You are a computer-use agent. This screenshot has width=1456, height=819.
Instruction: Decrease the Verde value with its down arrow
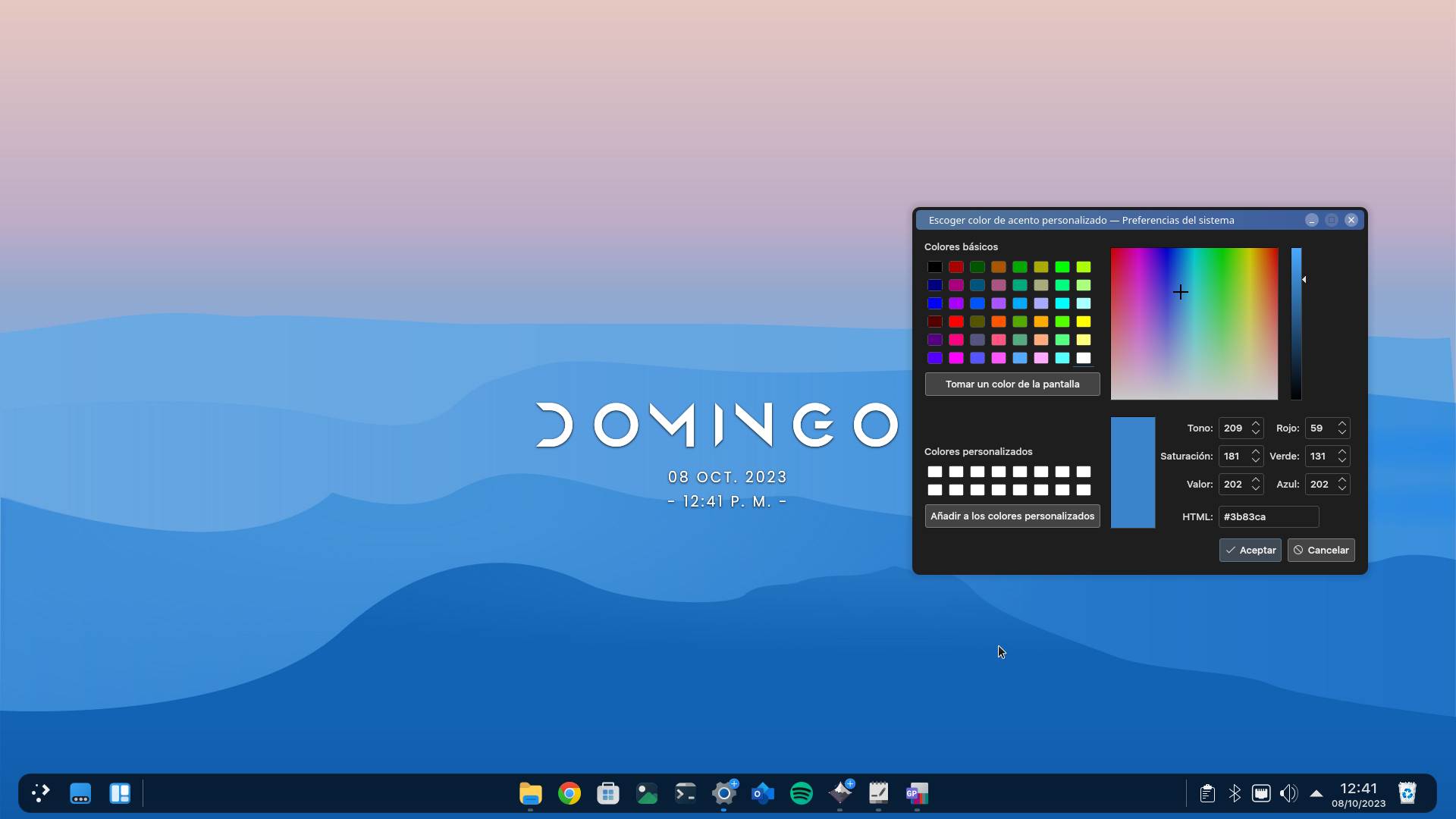[x=1342, y=460]
